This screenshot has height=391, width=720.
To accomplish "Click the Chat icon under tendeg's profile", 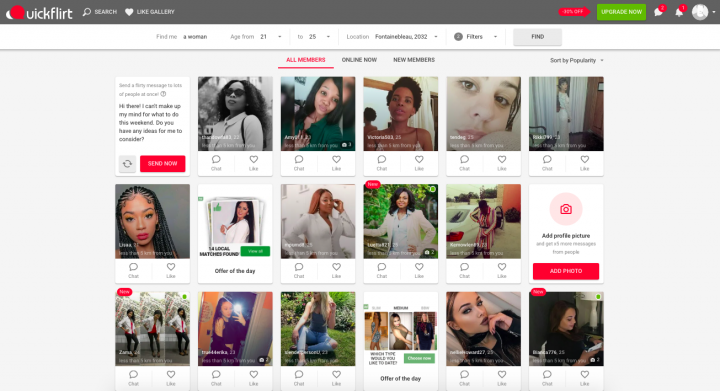I will (x=464, y=159).
